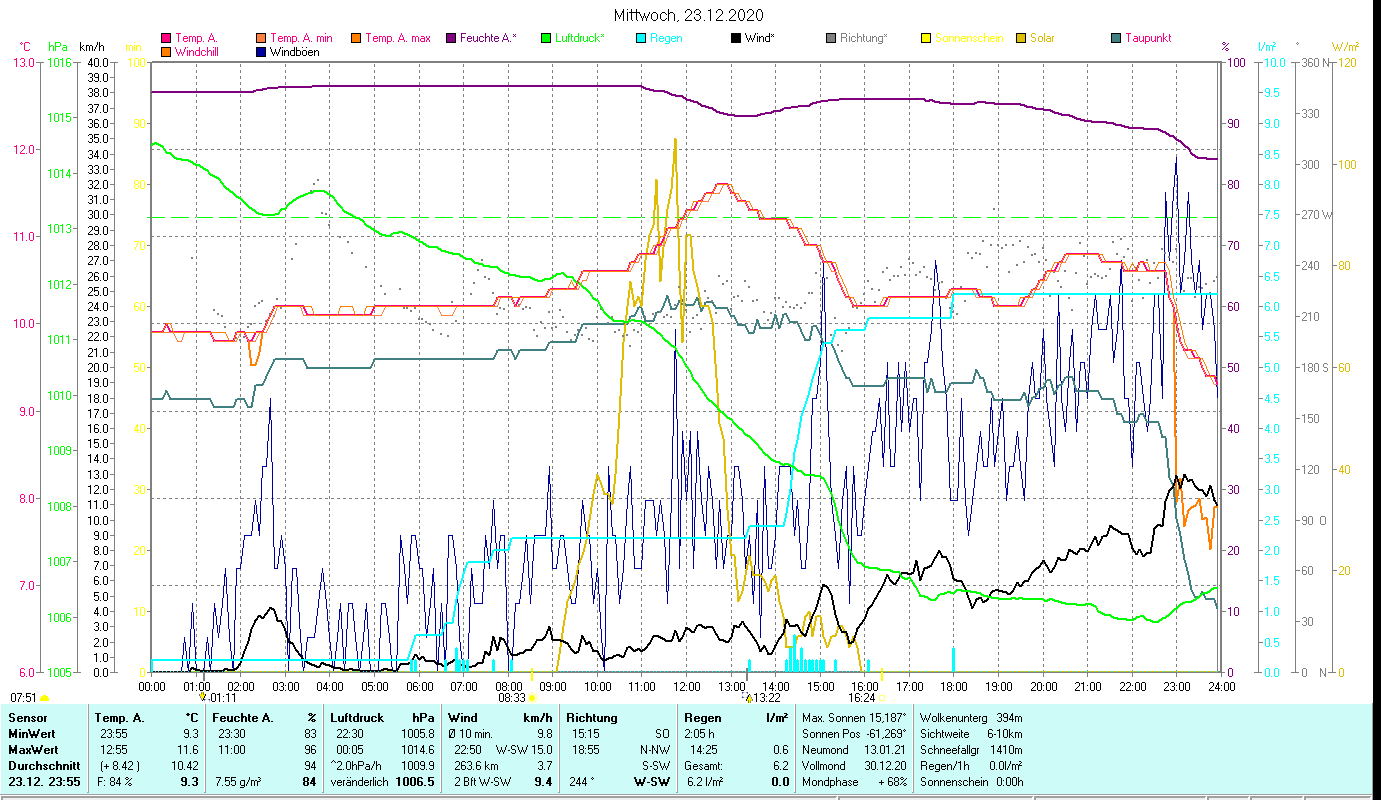The width and height of the screenshot is (1381, 800).
Task: Click the Temp. A. column header
Action: click(x=119, y=717)
